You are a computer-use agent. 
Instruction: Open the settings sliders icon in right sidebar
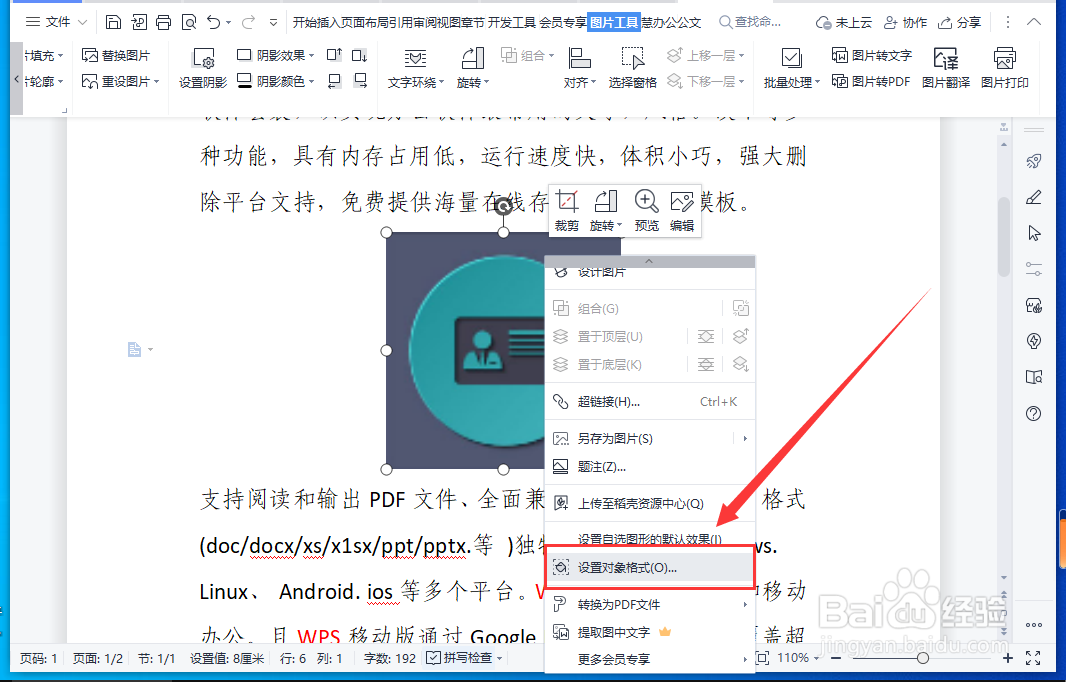(x=1033, y=269)
